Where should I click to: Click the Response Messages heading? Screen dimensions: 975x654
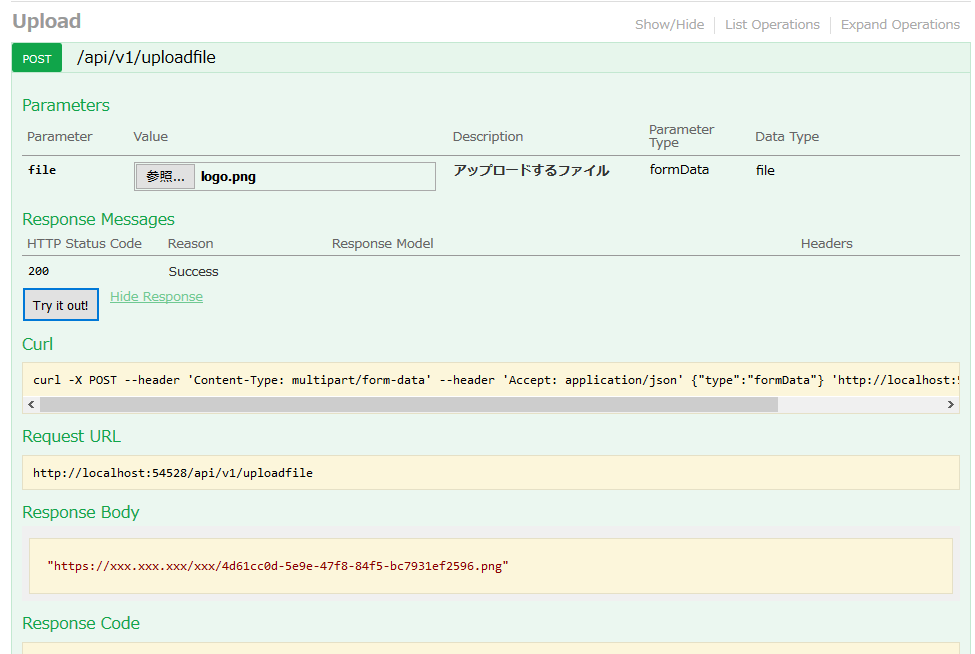pos(98,219)
